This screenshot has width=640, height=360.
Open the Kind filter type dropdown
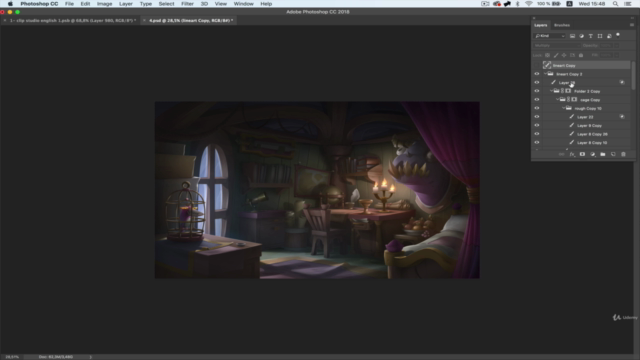pos(549,36)
